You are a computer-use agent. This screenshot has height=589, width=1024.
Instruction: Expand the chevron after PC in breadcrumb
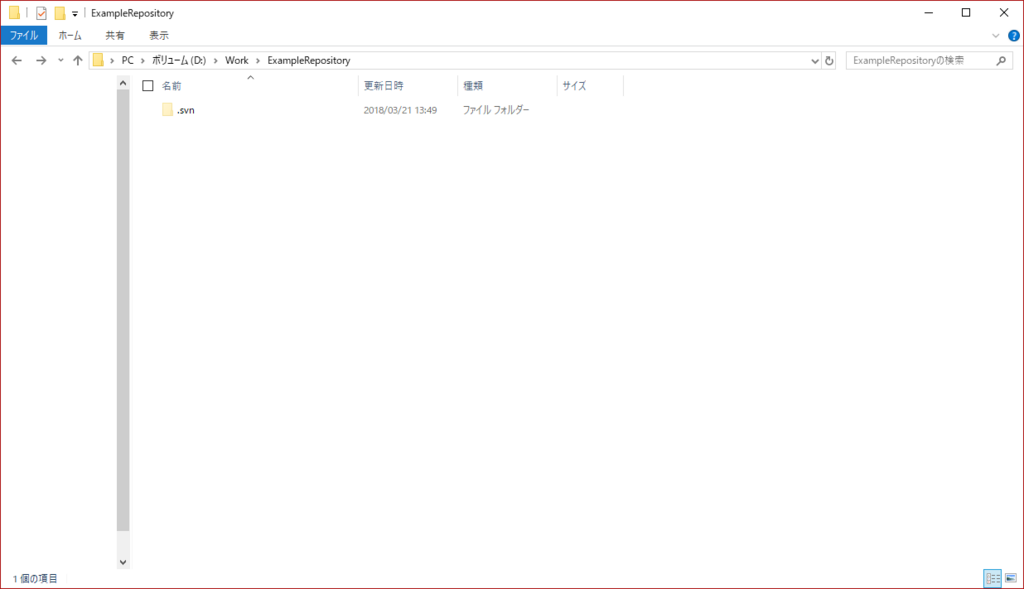143,61
